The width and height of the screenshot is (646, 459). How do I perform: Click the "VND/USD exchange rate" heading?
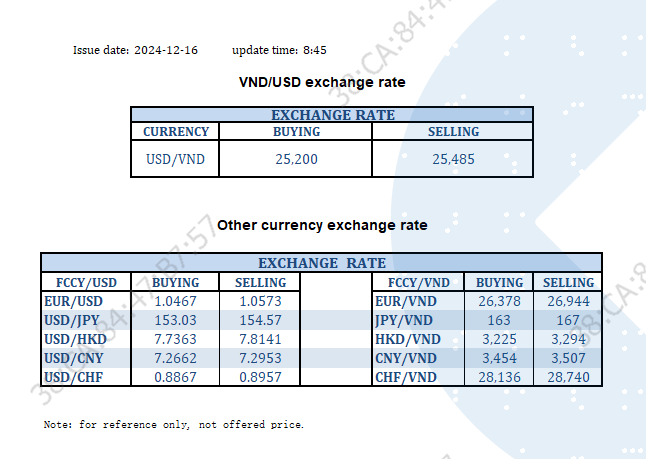tap(322, 81)
